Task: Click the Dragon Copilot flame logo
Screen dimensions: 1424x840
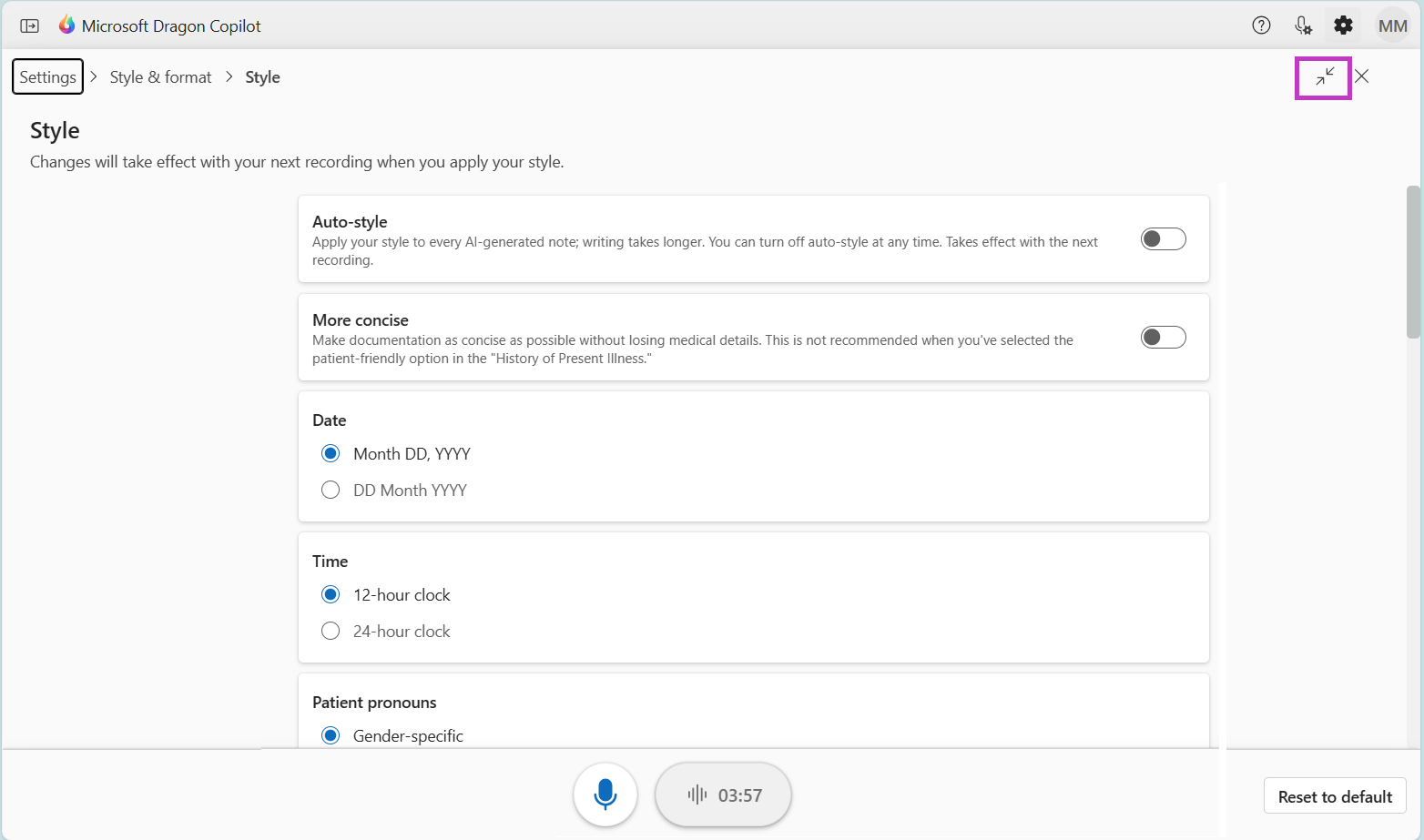Action: pyautogui.click(x=66, y=24)
